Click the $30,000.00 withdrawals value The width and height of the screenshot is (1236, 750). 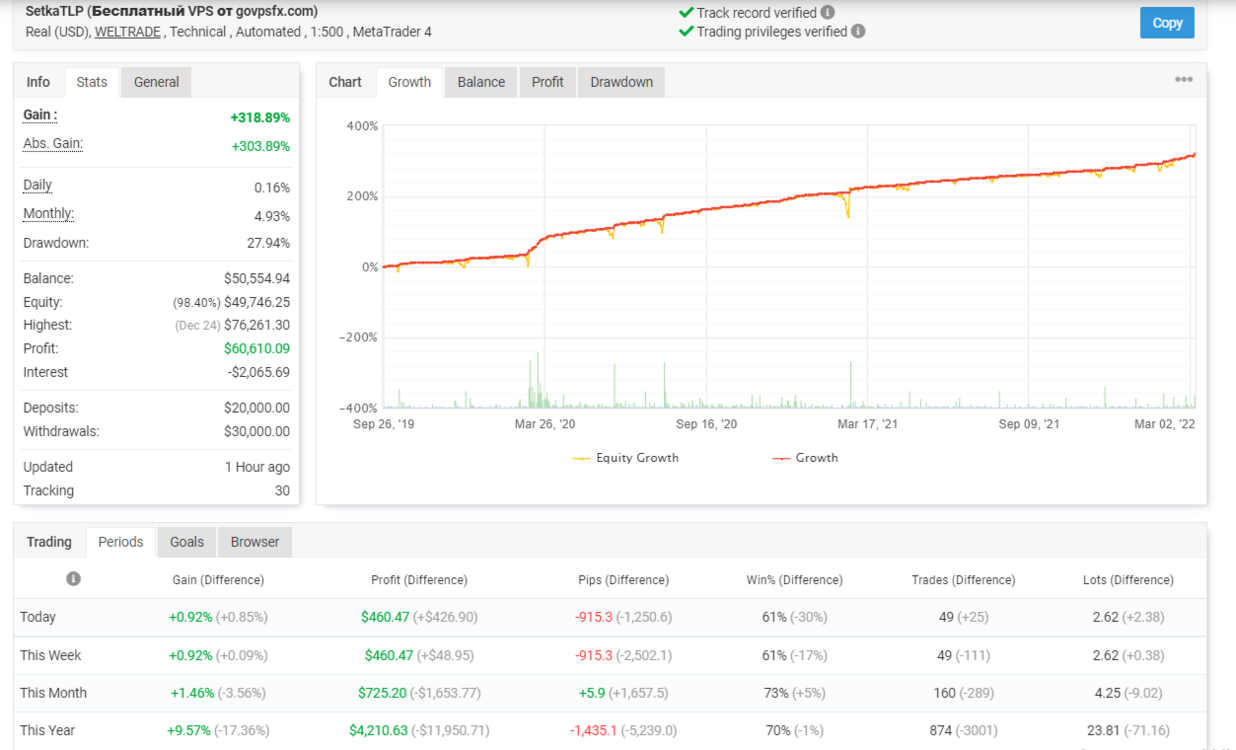pyautogui.click(x=257, y=432)
